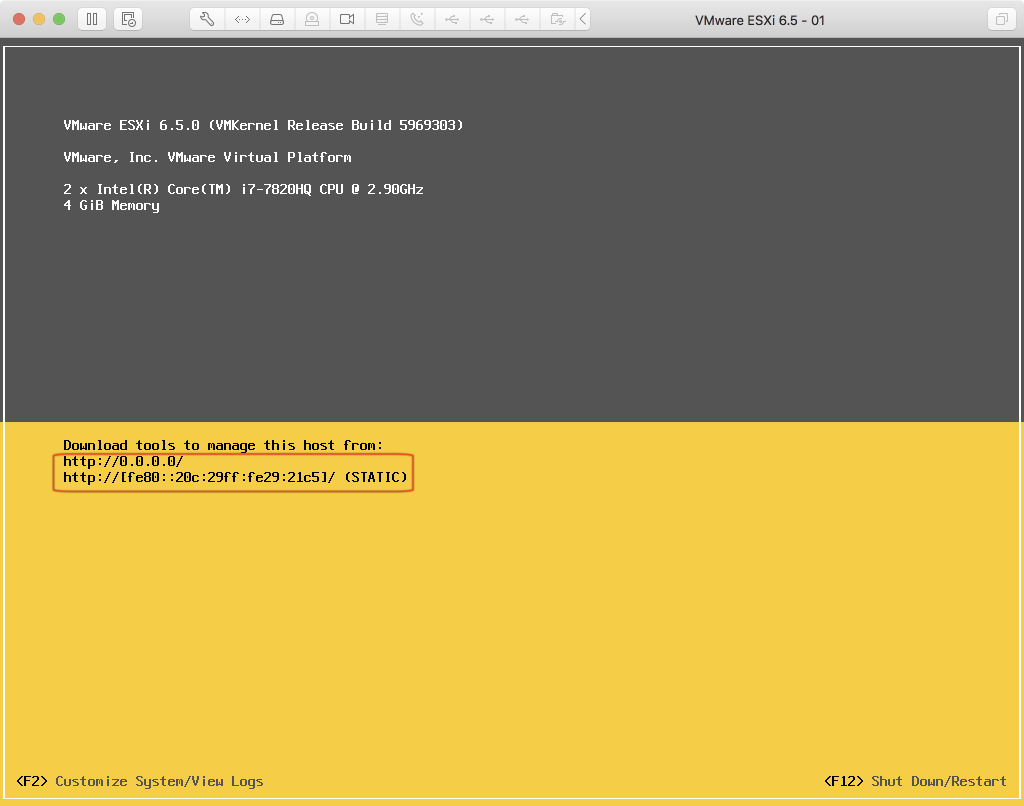Click F12 Shut Down/Restart option

pos(915,781)
